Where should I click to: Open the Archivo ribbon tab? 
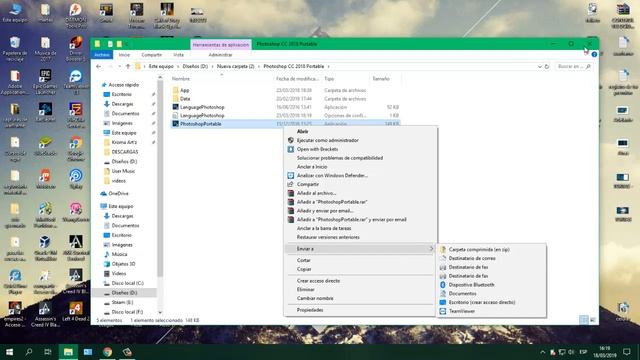[x=102, y=55]
